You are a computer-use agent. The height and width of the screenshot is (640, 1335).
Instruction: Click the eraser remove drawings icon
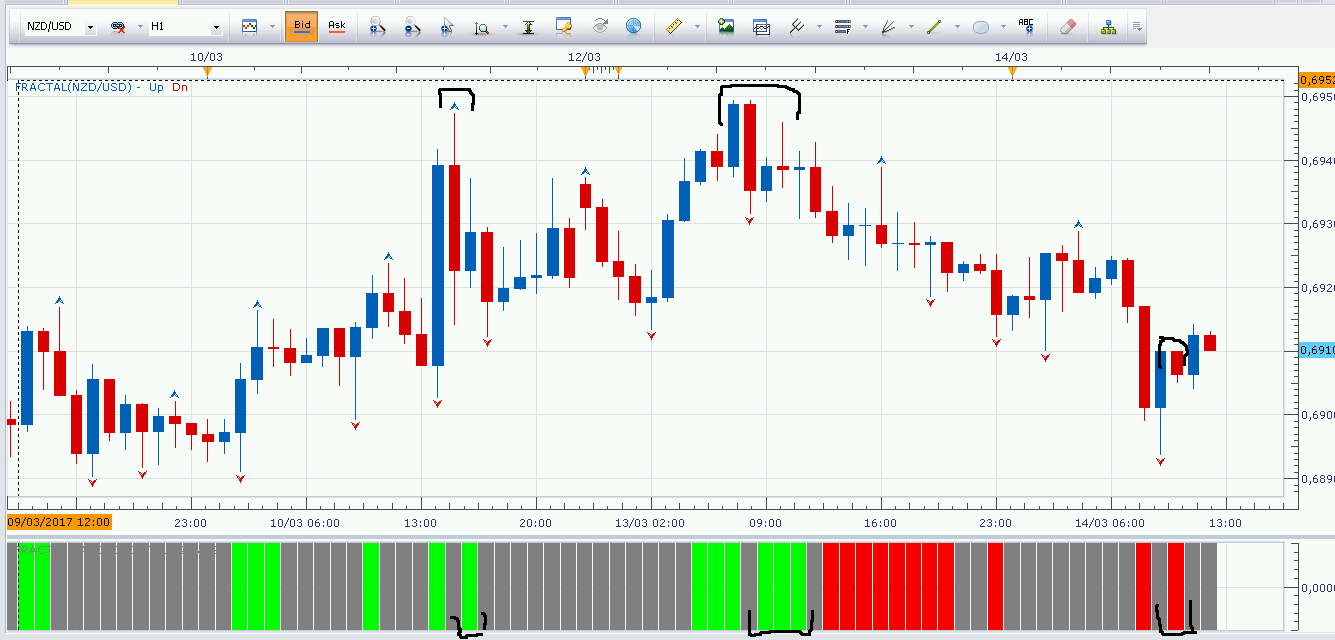[1066, 27]
